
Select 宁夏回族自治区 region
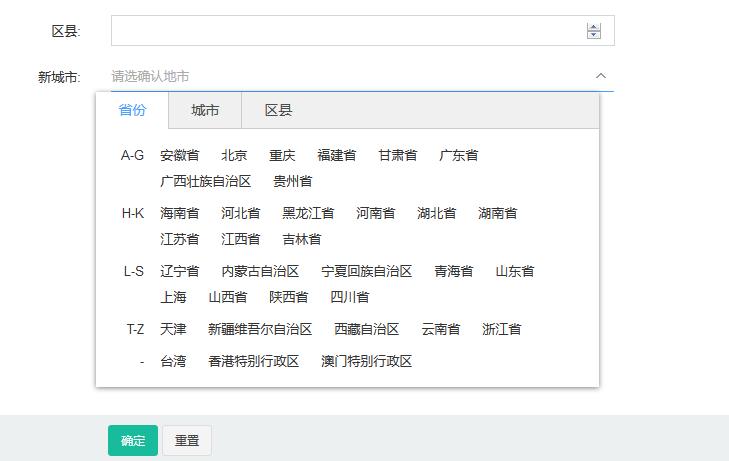366,271
